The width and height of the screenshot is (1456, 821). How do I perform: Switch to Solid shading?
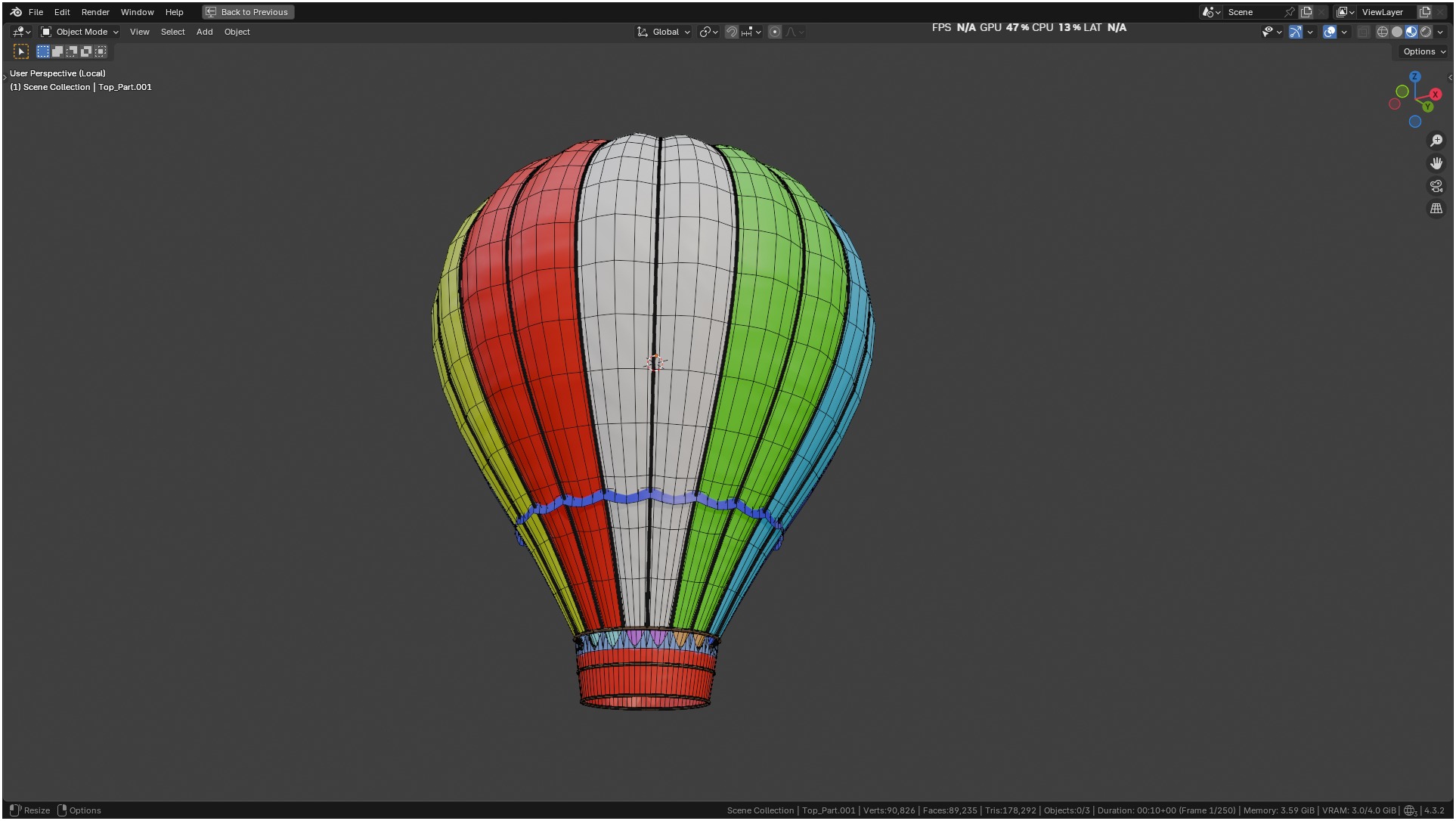point(1397,32)
